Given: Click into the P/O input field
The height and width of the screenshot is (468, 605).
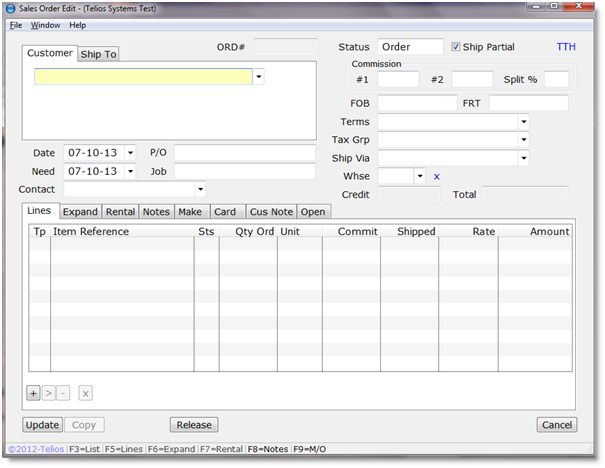Looking at the screenshot, I should [x=245, y=153].
